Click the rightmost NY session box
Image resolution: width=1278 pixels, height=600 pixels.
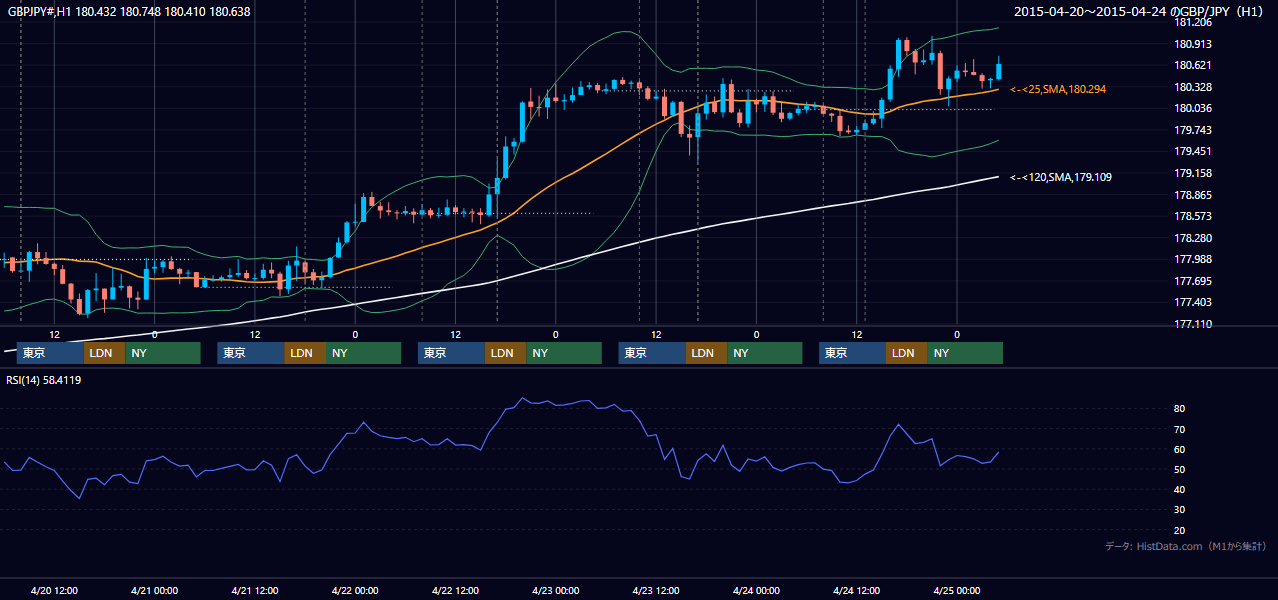pos(965,353)
